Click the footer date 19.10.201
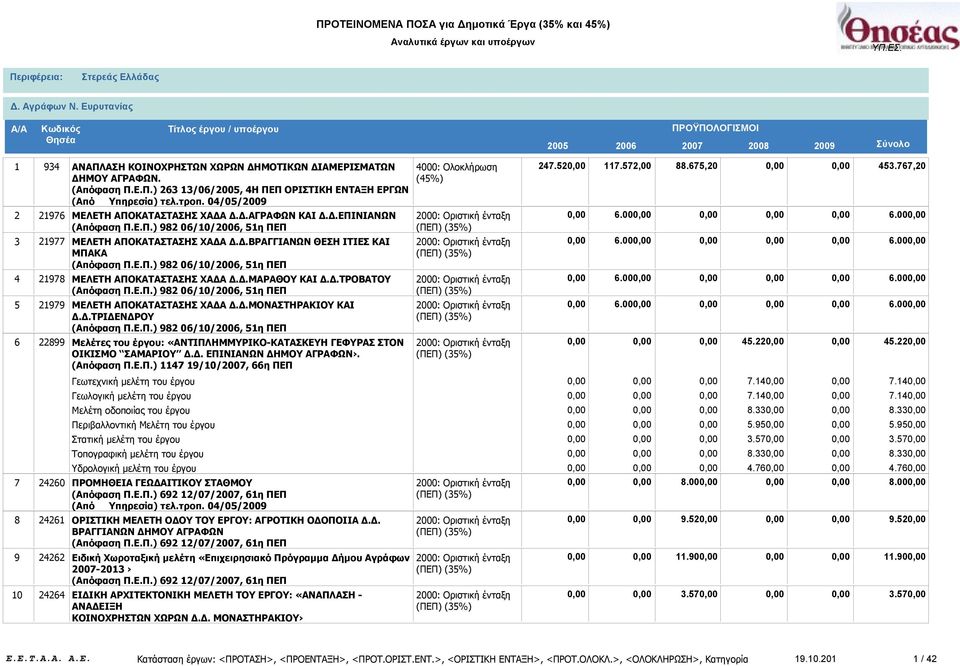This screenshot has width=960, height=666. [816, 659]
